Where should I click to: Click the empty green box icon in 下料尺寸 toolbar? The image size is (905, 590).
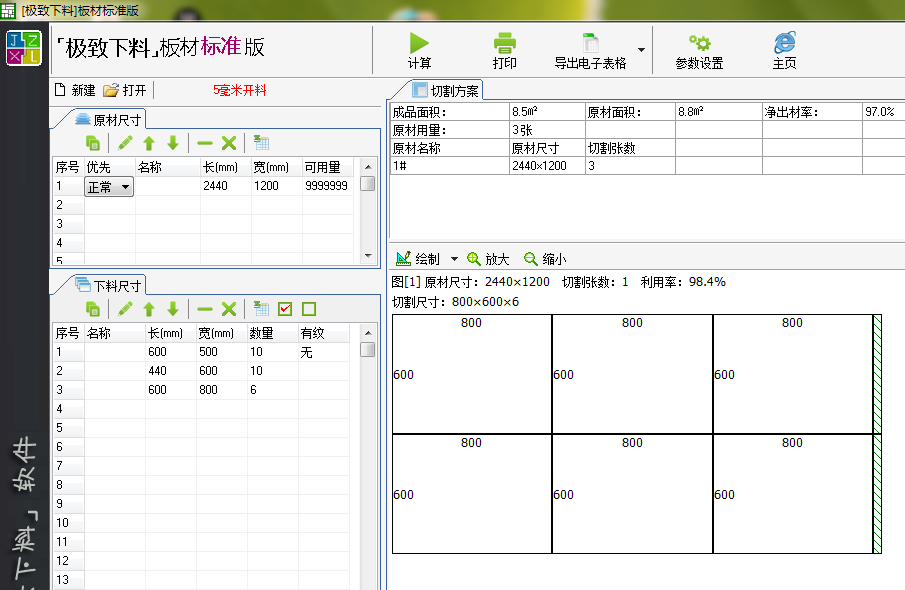309,309
